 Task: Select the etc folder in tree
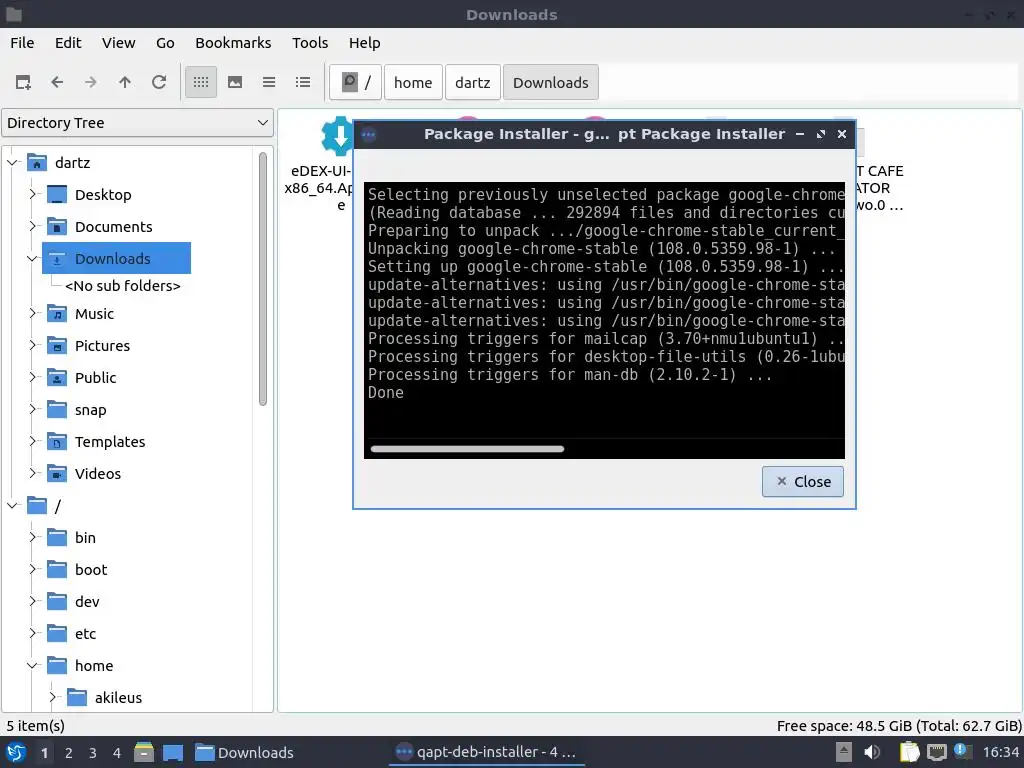coord(72,633)
